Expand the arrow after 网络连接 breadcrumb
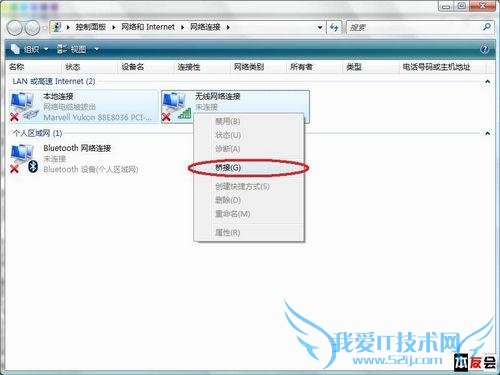 coord(228,27)
